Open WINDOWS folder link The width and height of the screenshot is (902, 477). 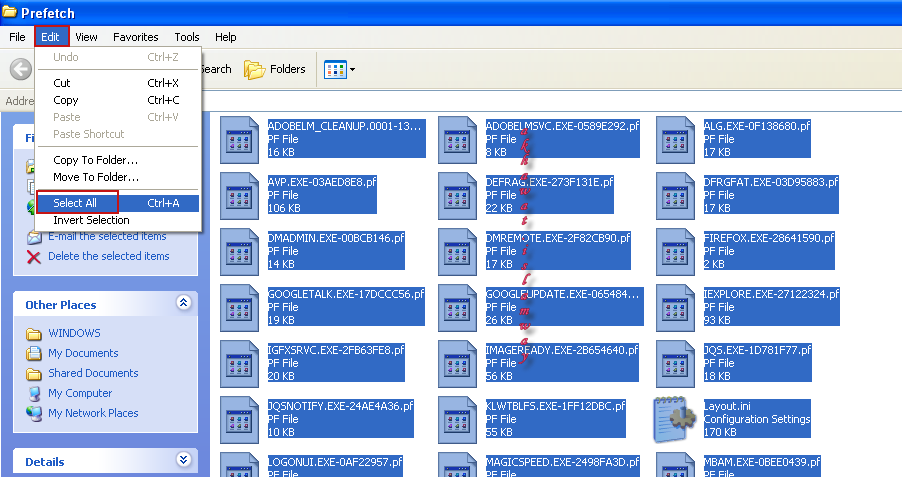(74, 333)
